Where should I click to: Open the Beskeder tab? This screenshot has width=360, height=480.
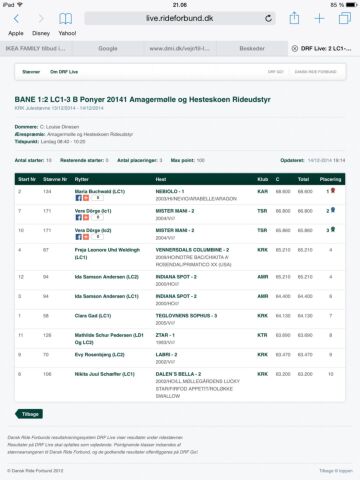(252, 48)
